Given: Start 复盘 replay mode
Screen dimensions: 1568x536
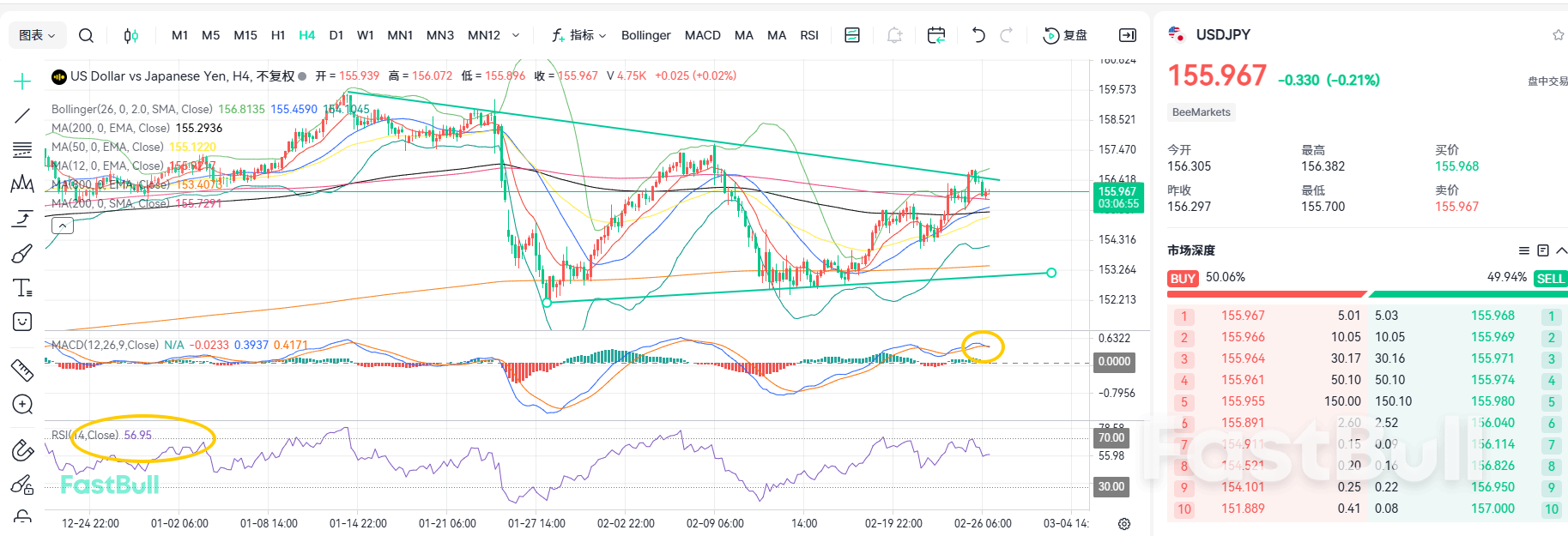Looking at the screenshot, I should click(x=1065, y=35).
